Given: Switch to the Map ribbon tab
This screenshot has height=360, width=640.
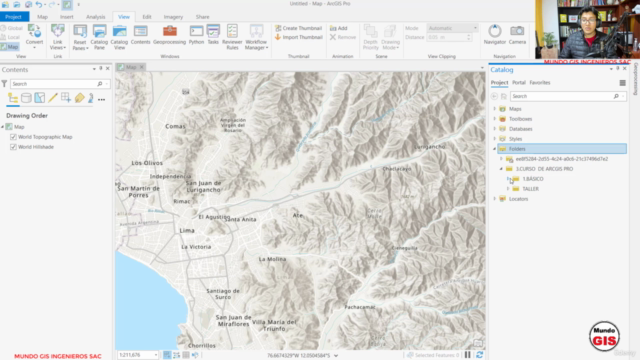Looking at the screenshot, I should (x=42, y=17).
